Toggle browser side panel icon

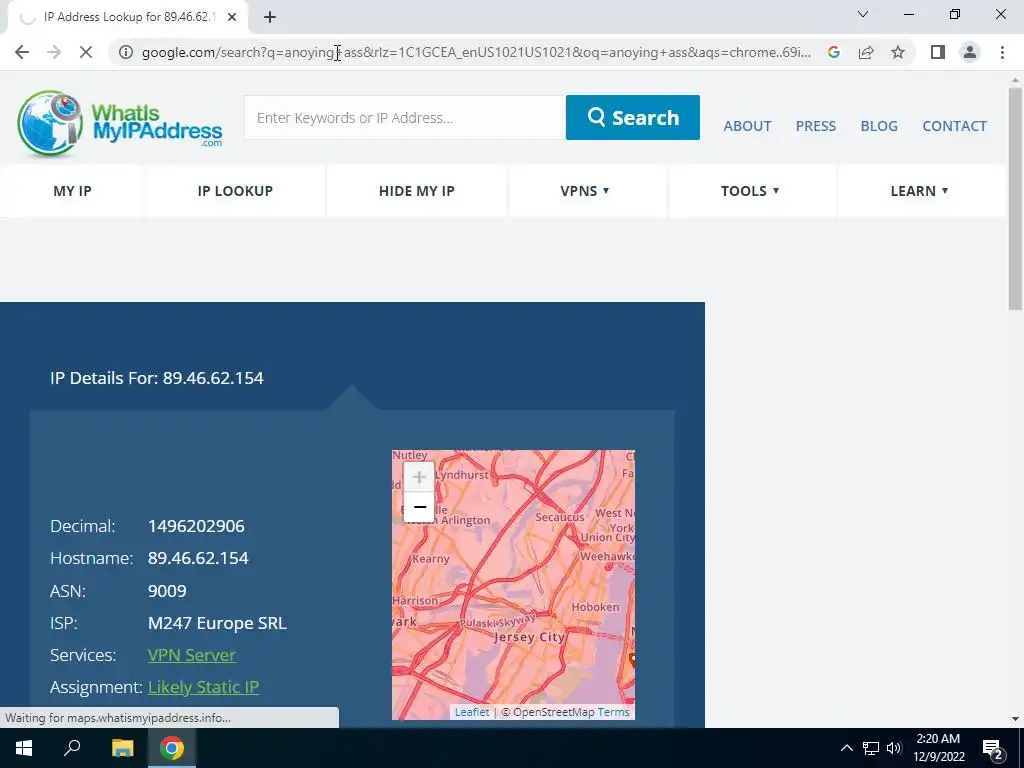(938, 52)
